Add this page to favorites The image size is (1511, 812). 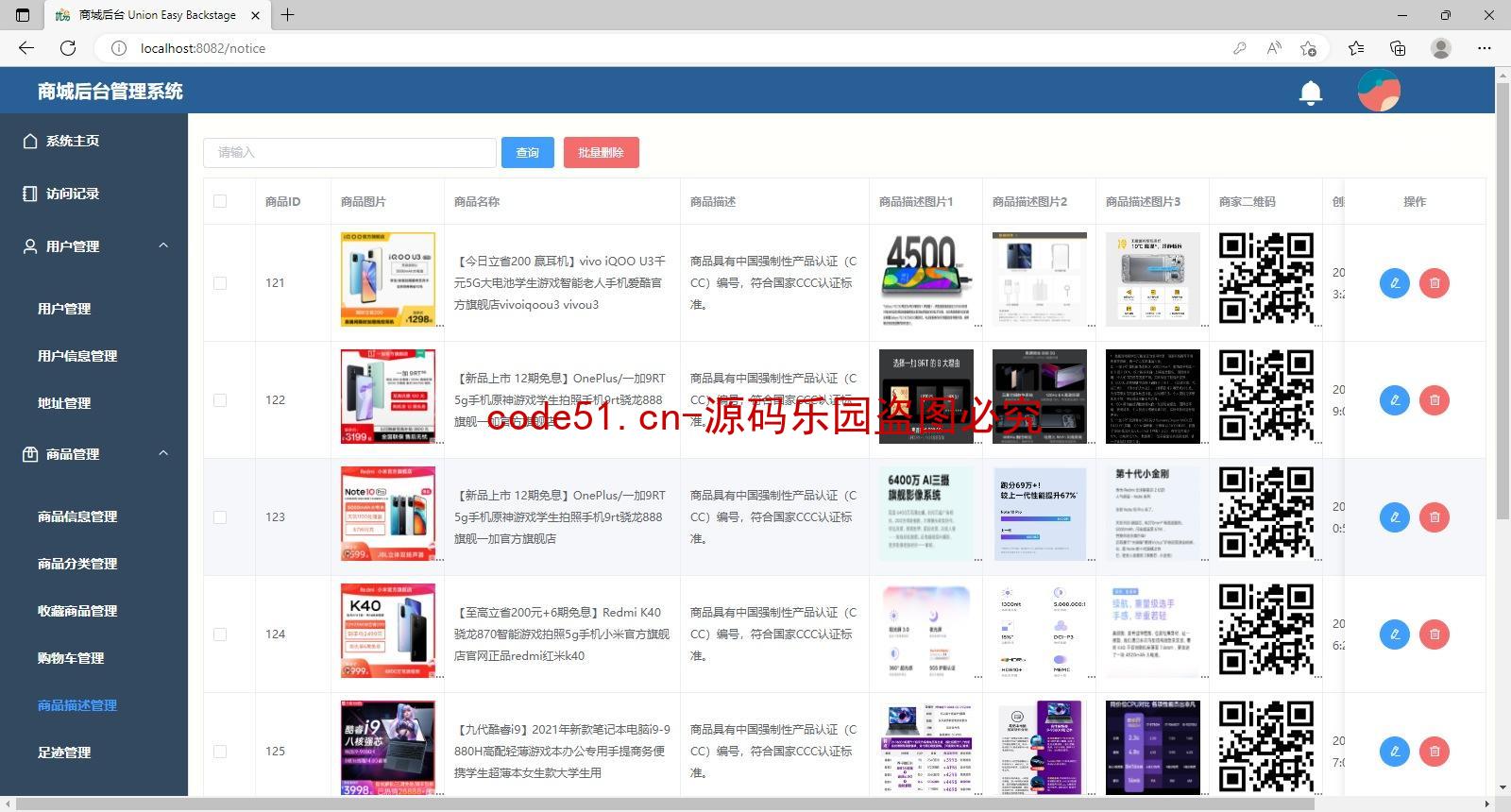point(1308,48)
